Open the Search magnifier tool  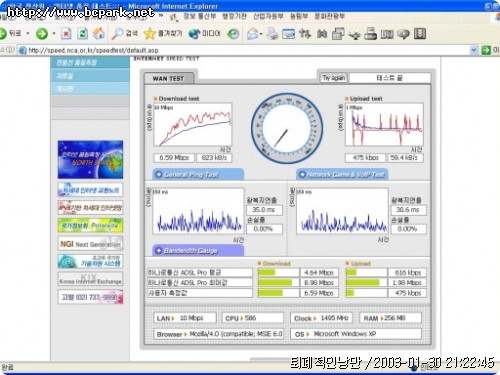[x=124, y=33]
